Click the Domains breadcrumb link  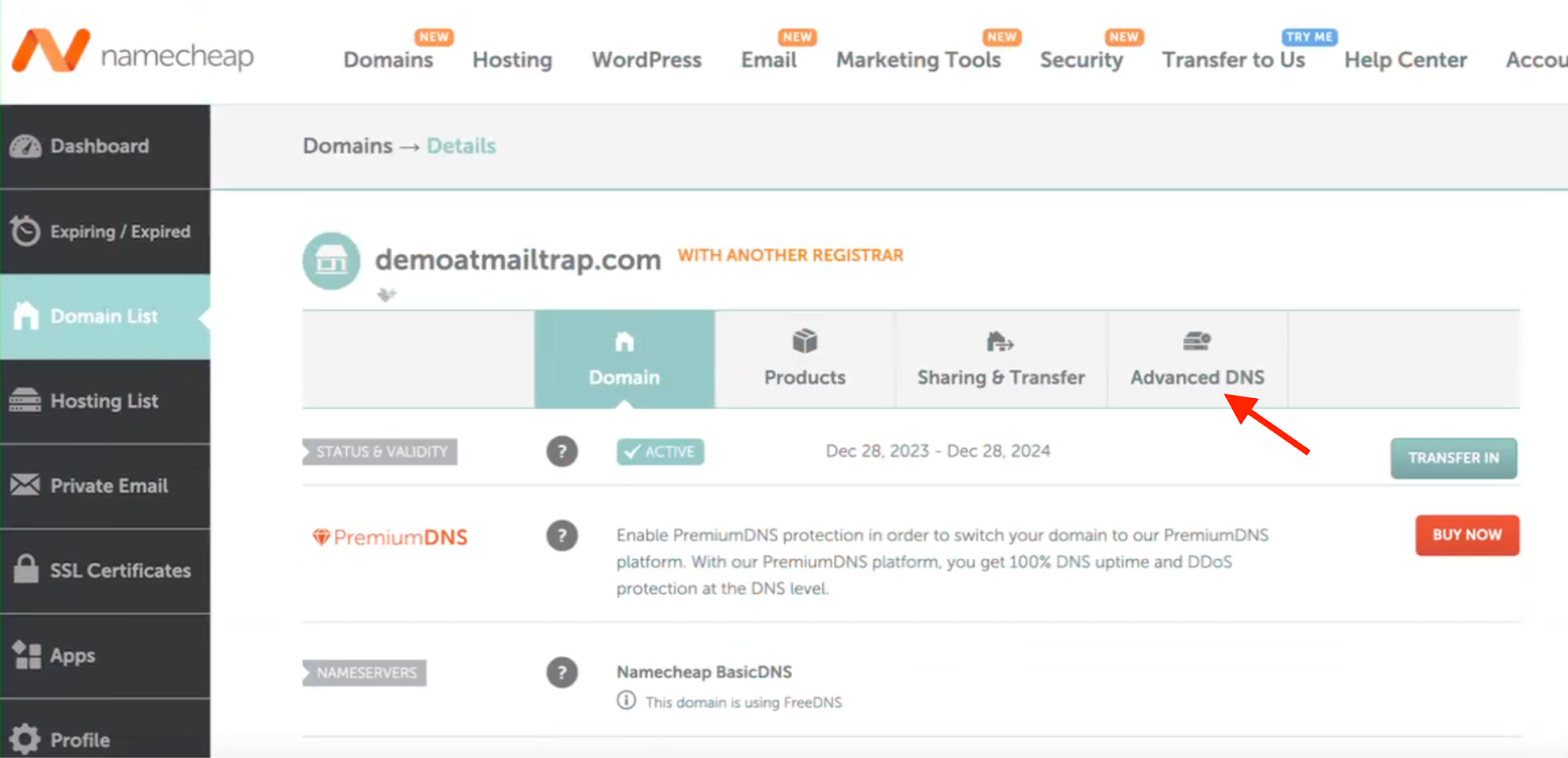click(348, 146)
